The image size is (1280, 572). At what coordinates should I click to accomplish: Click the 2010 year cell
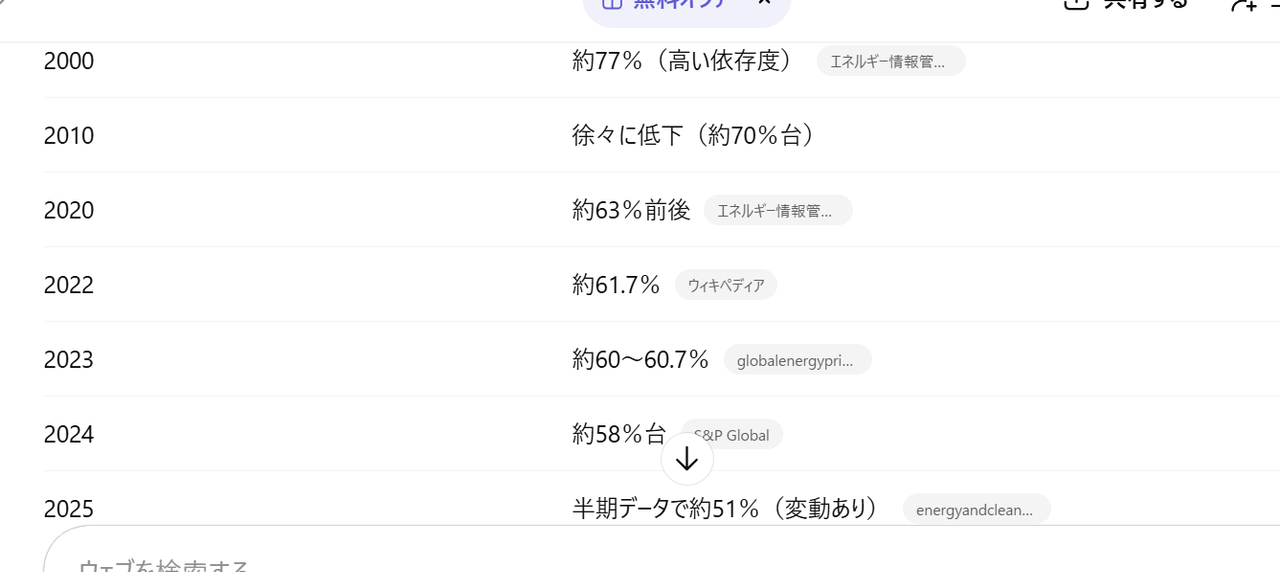(x=69, y=136)
